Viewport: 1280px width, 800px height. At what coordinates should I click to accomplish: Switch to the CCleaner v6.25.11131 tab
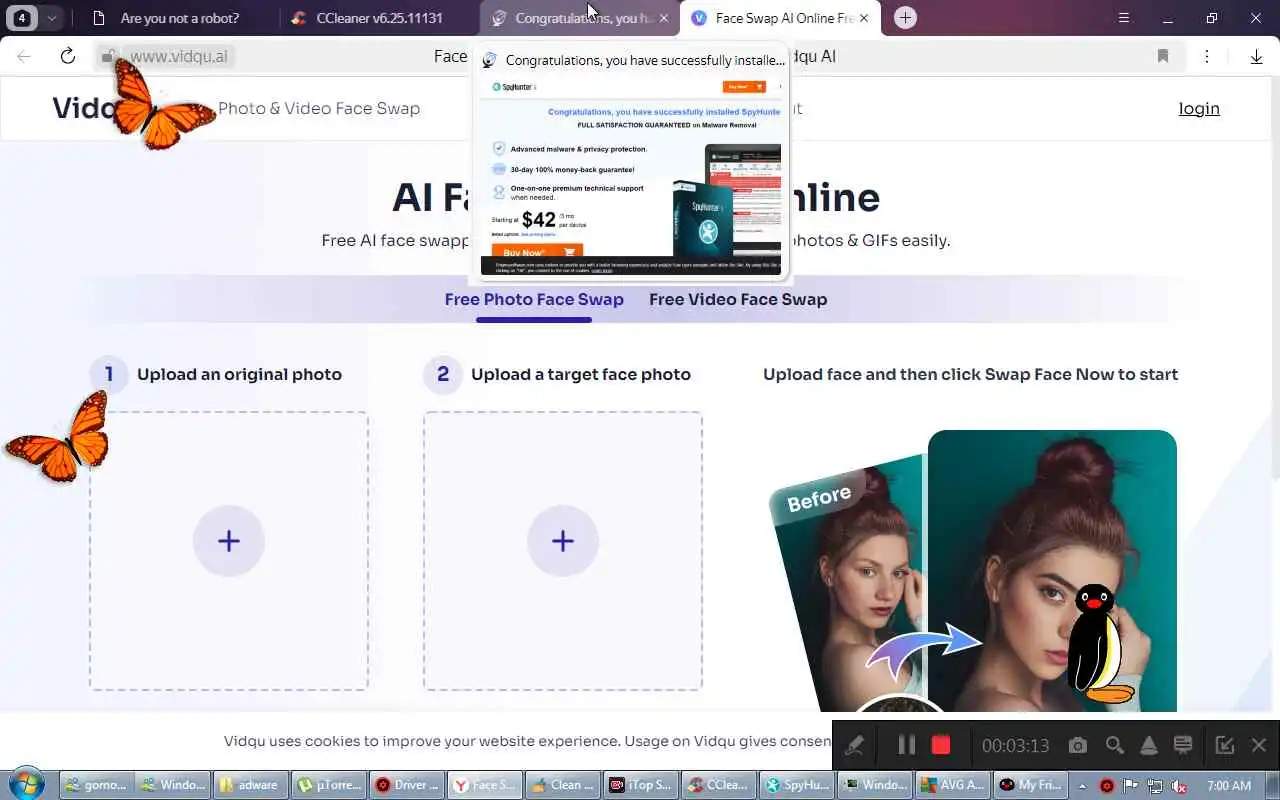(x=378, y=18)
